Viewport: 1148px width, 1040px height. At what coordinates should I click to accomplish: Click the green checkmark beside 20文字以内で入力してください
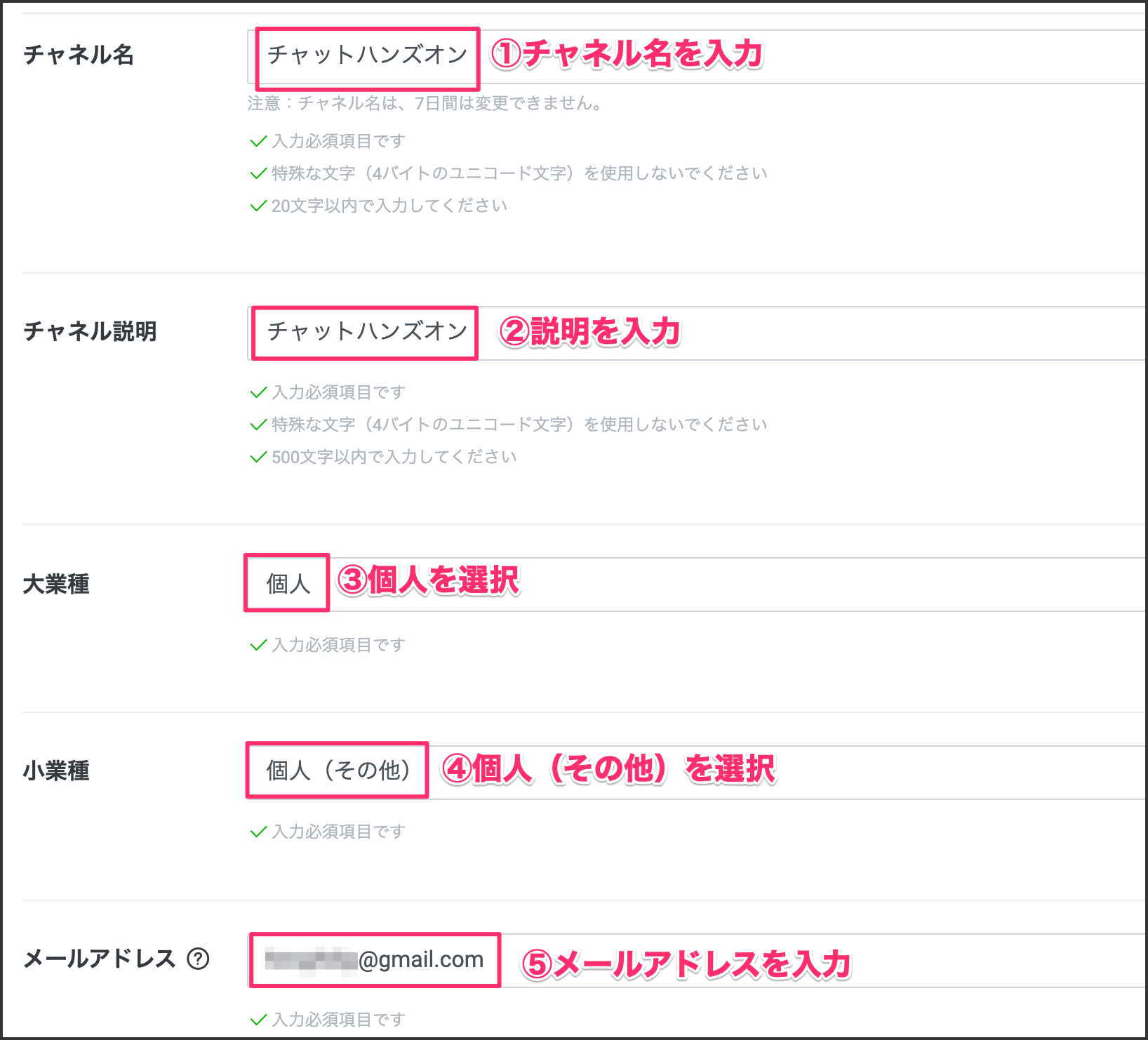258,206
